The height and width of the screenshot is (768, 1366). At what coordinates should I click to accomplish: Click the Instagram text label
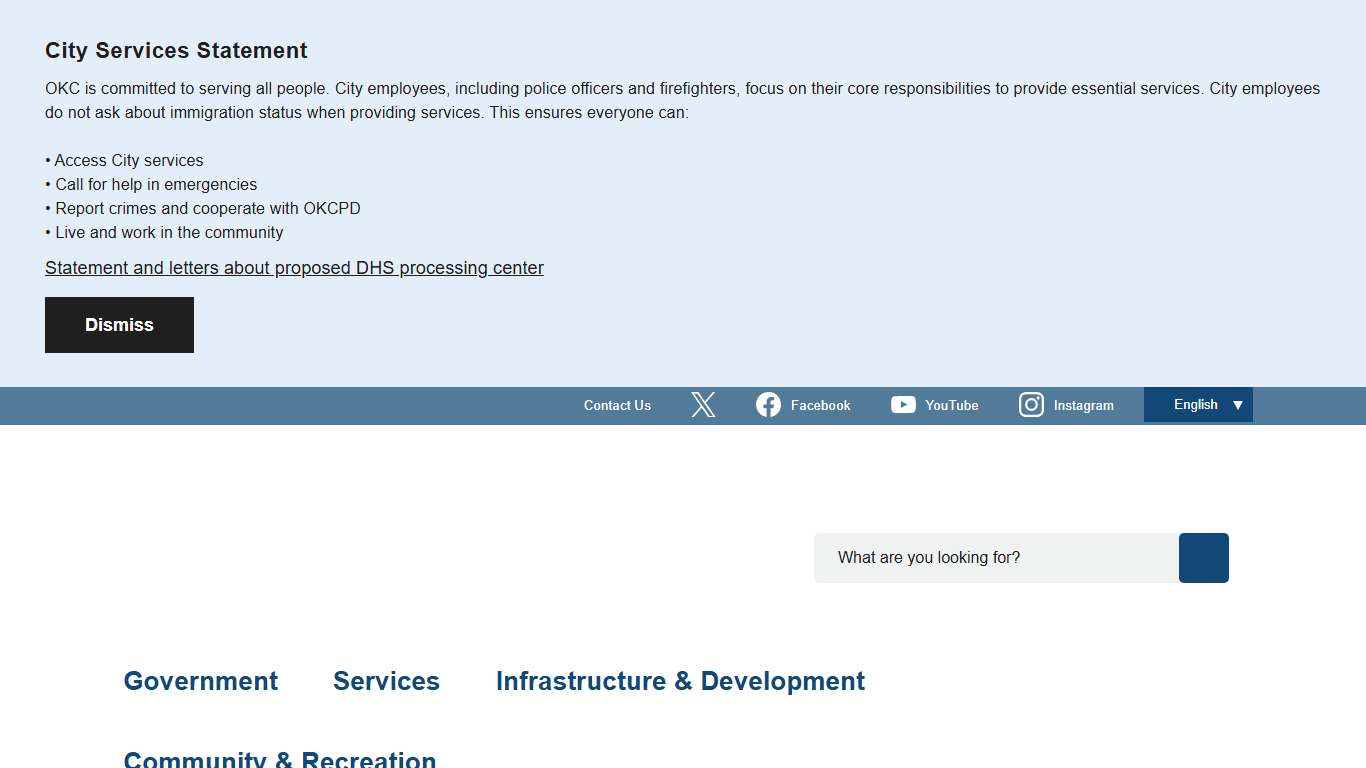1084,405
